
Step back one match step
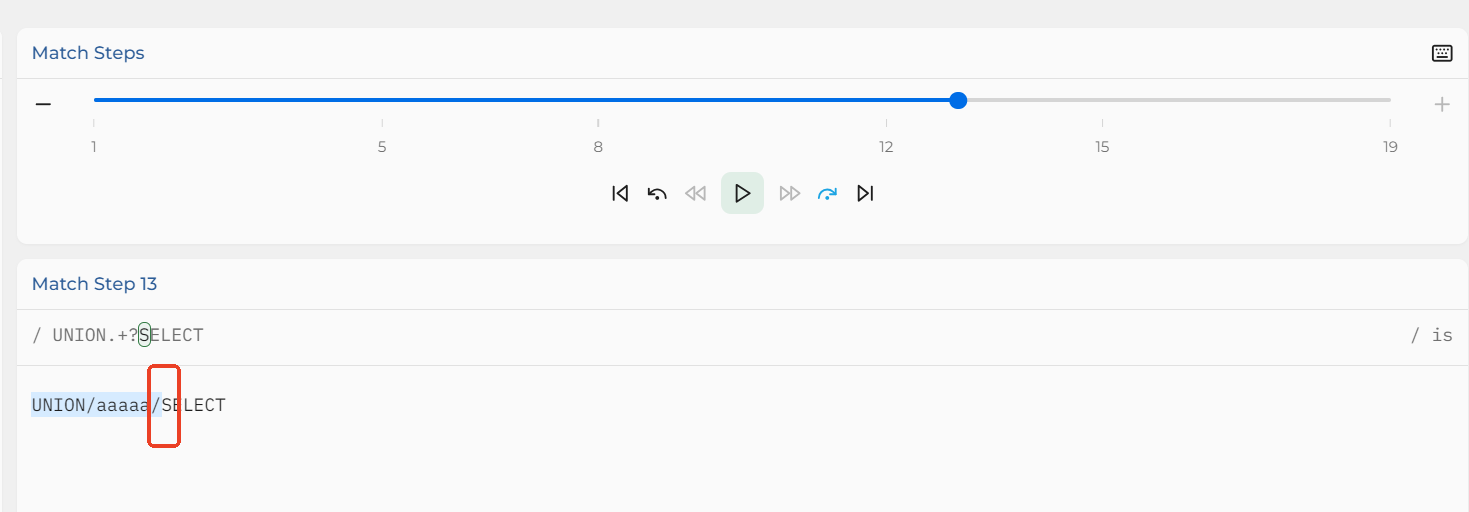pyautogui.click(x=656, y=193)
